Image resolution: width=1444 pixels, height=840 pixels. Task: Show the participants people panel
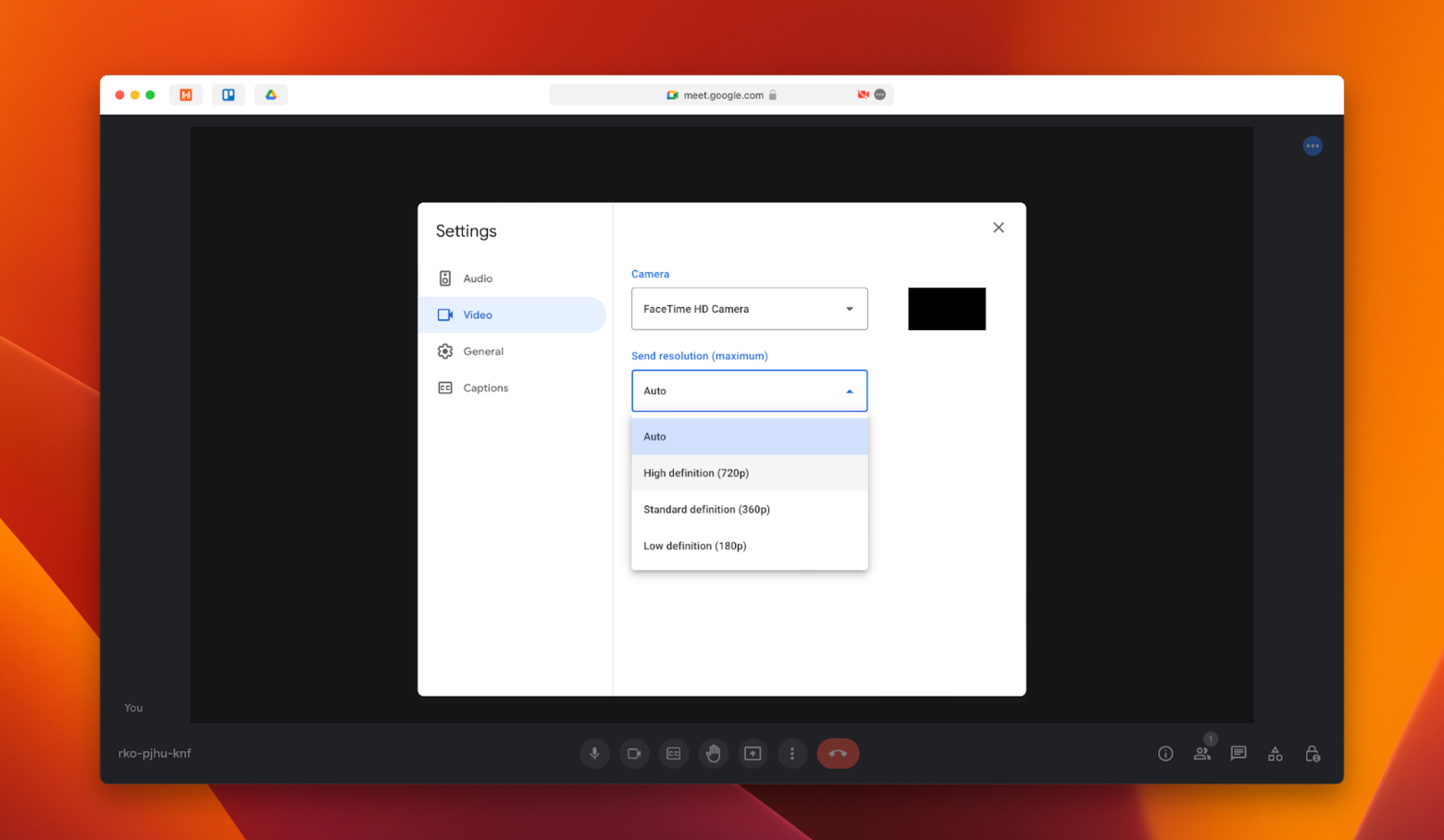point(1201,754)
